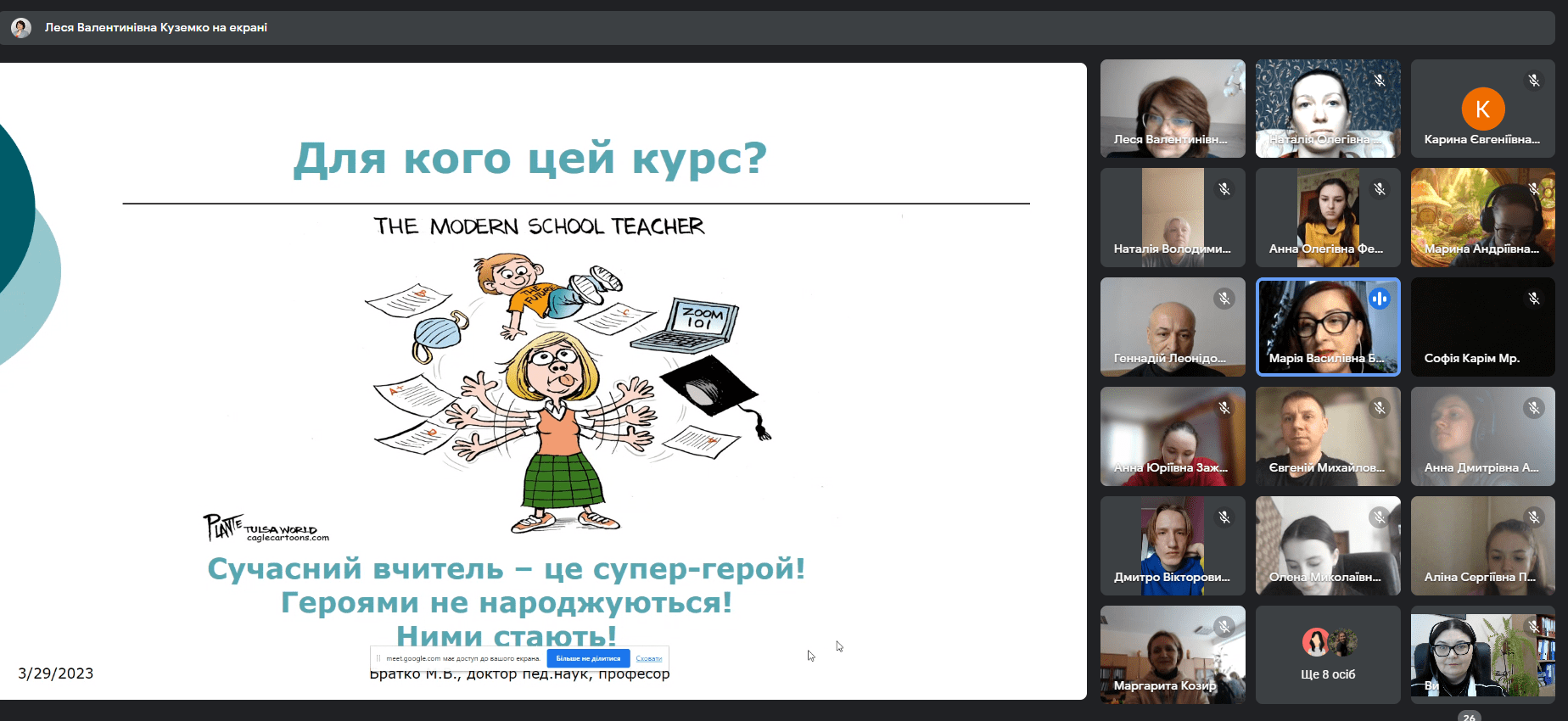Click muted mic icon on Софія Карім tile
The width and height of the screenshot is (1568, 721).
[x=1534, y=299]
